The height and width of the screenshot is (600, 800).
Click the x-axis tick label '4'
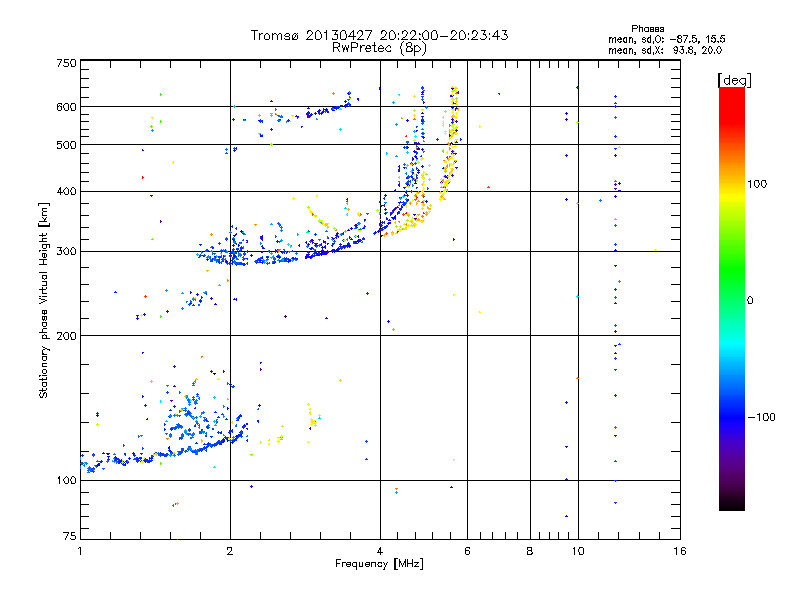point(380,551)
